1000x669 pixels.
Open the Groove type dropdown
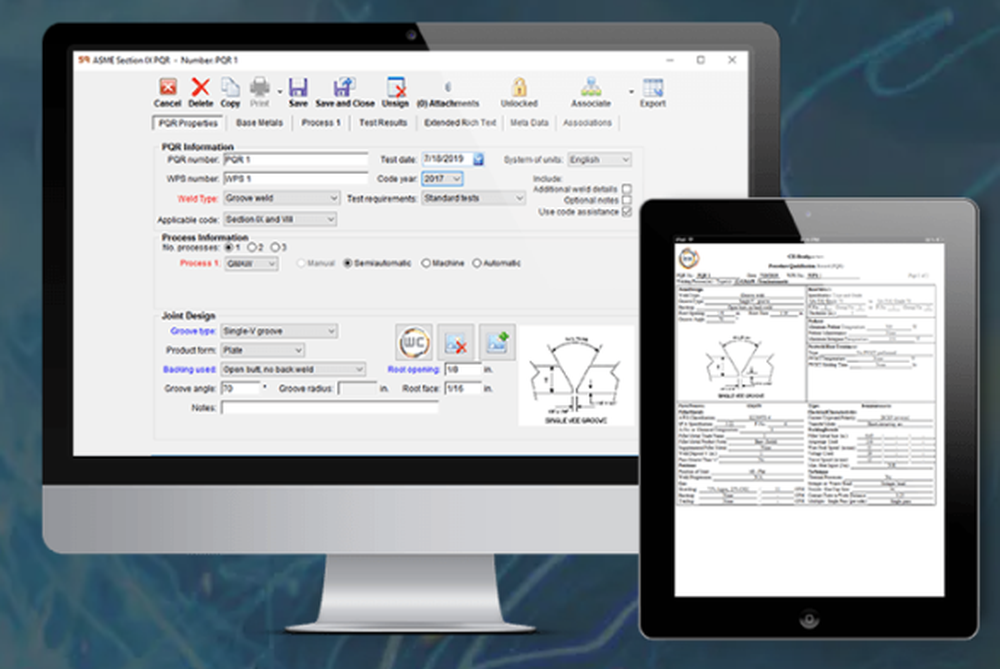pyautogui.click(x=279, y=331)
